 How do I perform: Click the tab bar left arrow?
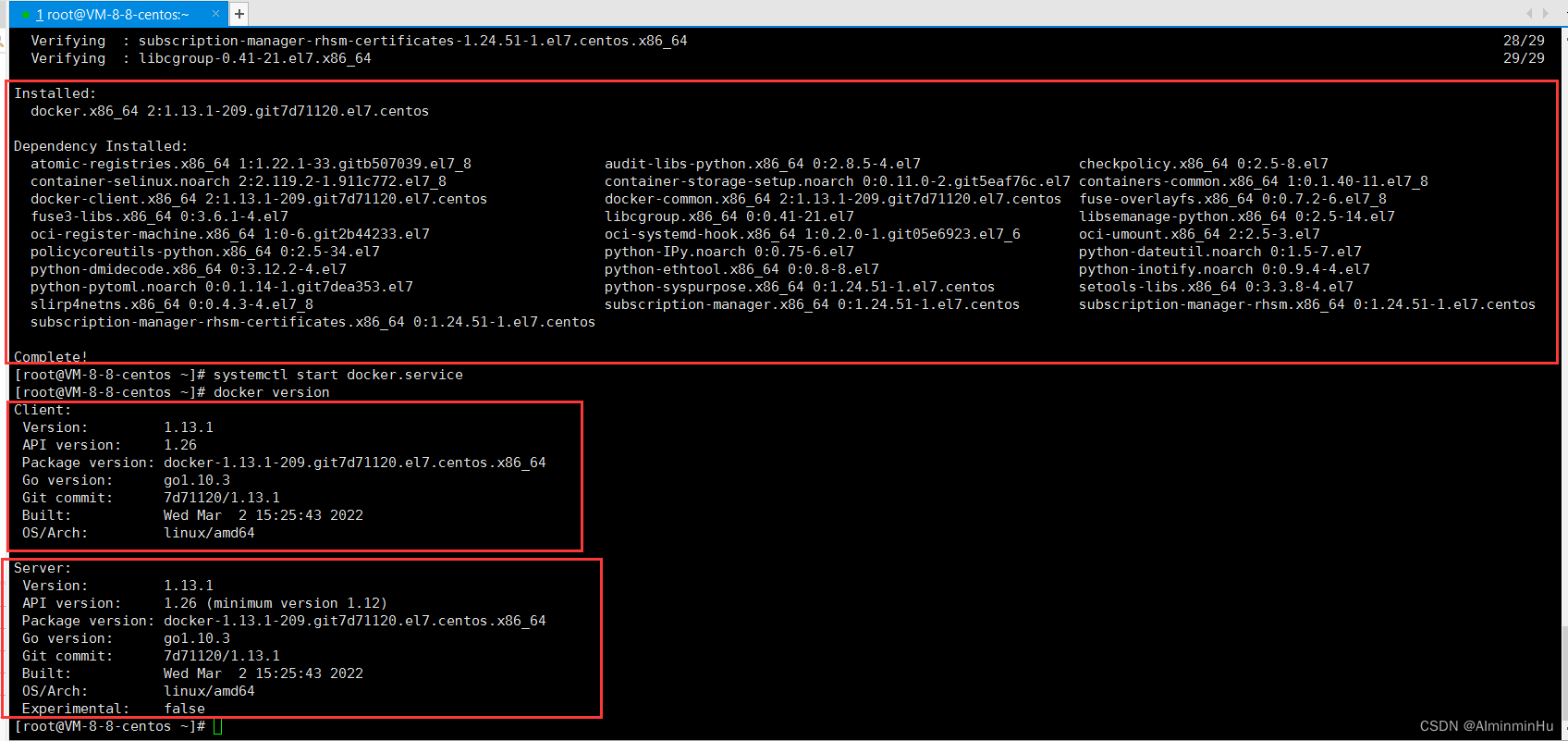[x=1529, y=13]
